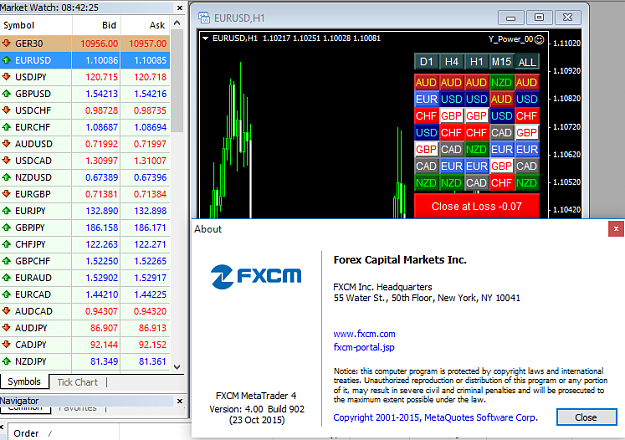Switch to the Symbols tab
The width and height of the screenshot is (625, 440).
tap(24, 382)
